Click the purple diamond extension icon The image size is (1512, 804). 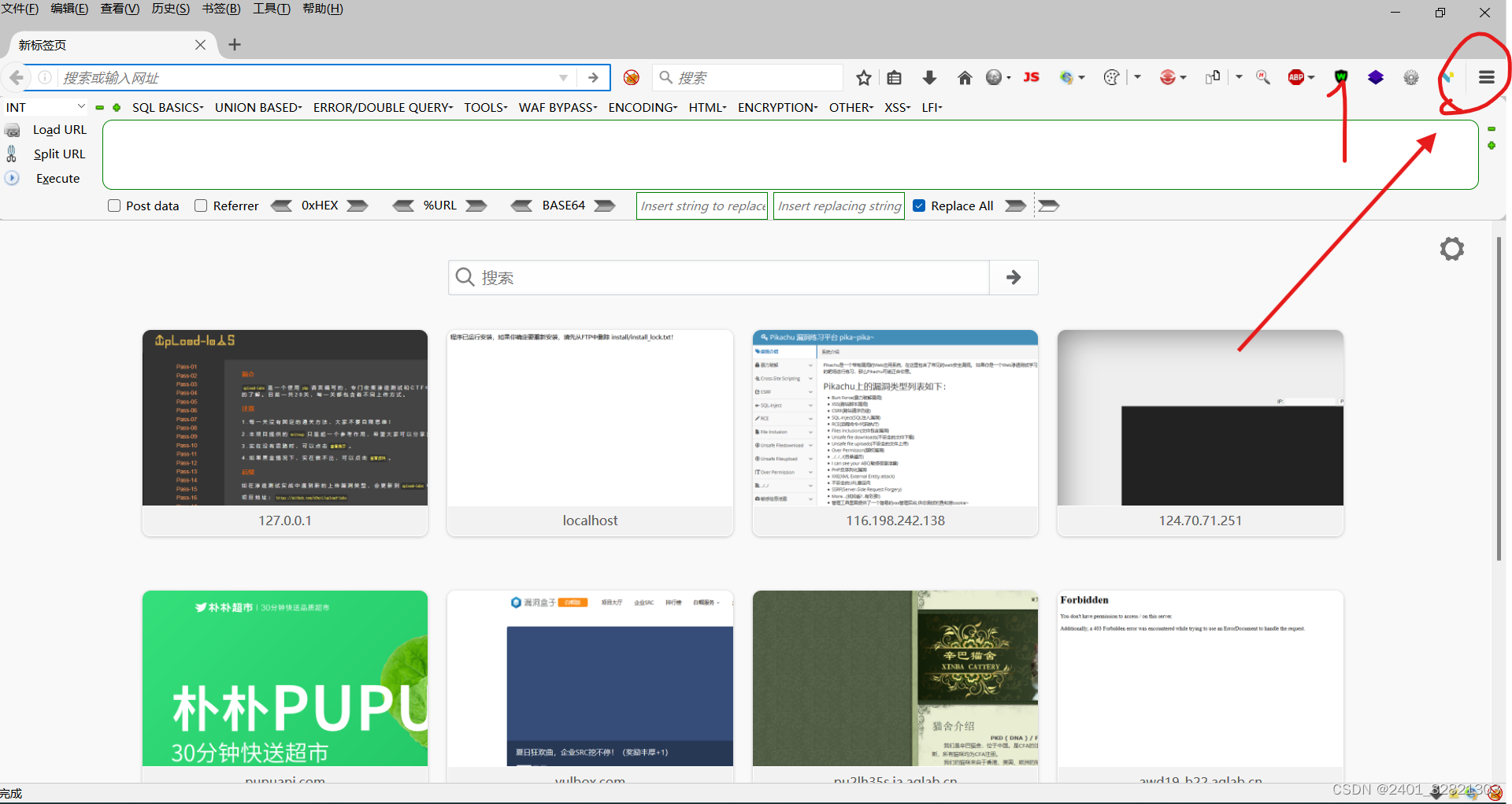coord(1376,77)
